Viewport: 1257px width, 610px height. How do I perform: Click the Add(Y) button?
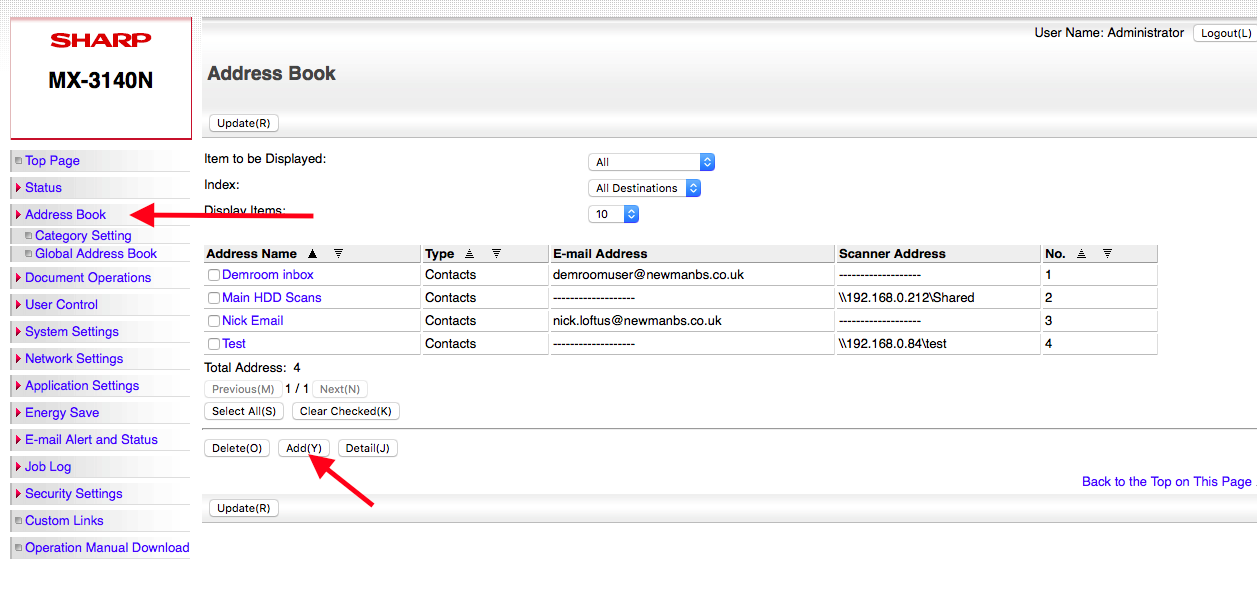coord(303,447)
